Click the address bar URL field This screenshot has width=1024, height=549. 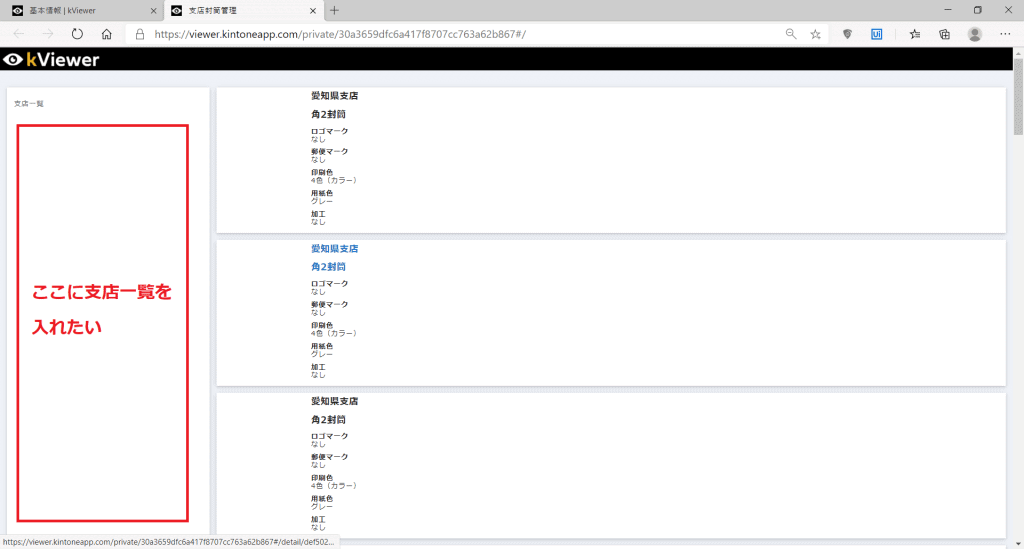pyautogui.click(x=450, y=34)
